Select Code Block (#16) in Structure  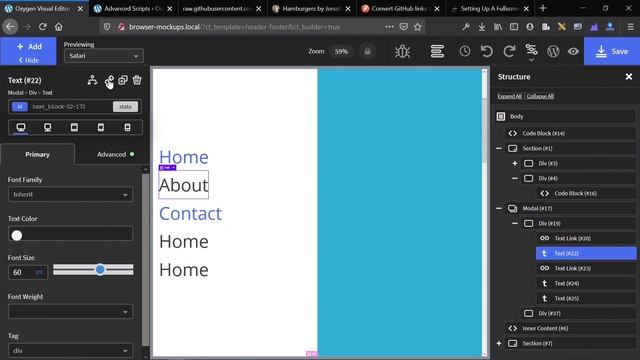[x=586, y=193]
